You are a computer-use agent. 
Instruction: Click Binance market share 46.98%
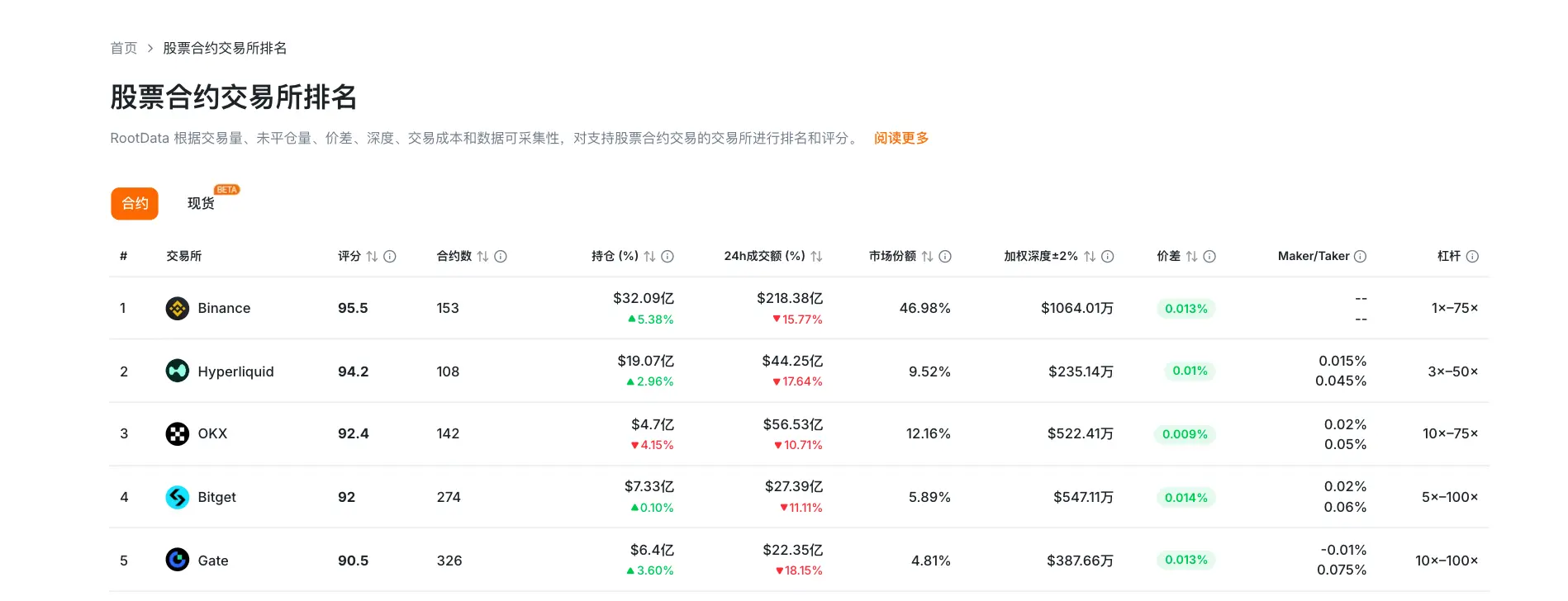(x=925, y=308)
